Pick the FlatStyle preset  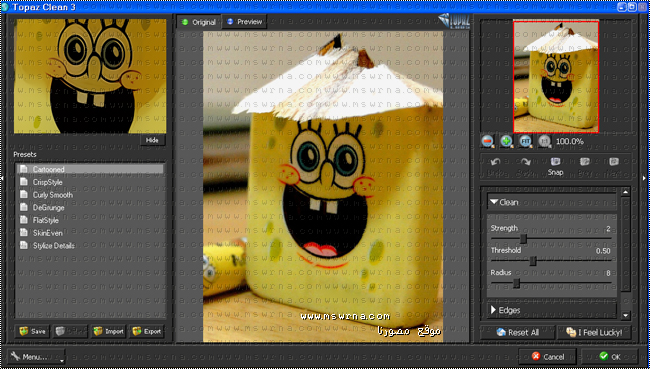90,220
